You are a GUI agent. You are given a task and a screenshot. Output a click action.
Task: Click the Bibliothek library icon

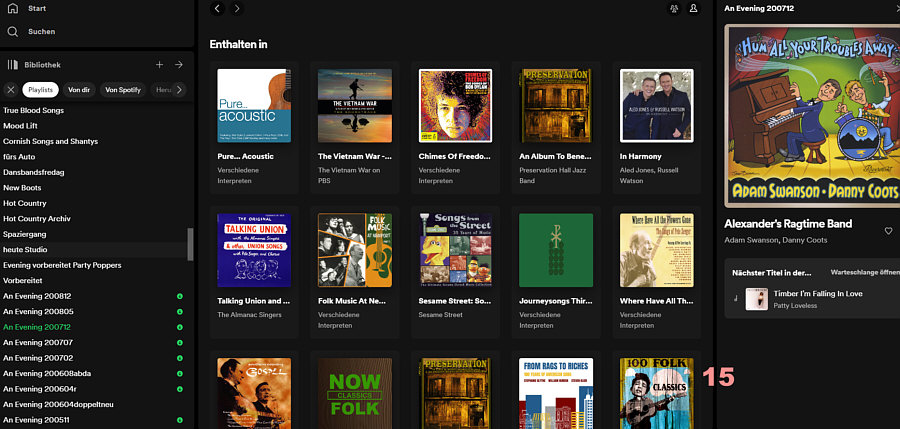click(13, 65)
